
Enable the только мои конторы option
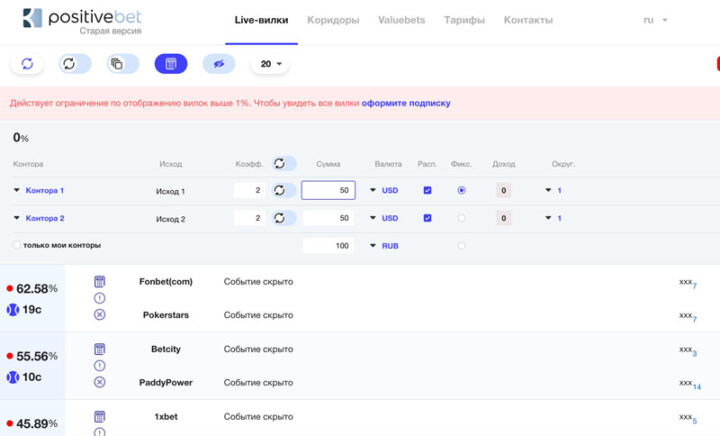(17, 245)
